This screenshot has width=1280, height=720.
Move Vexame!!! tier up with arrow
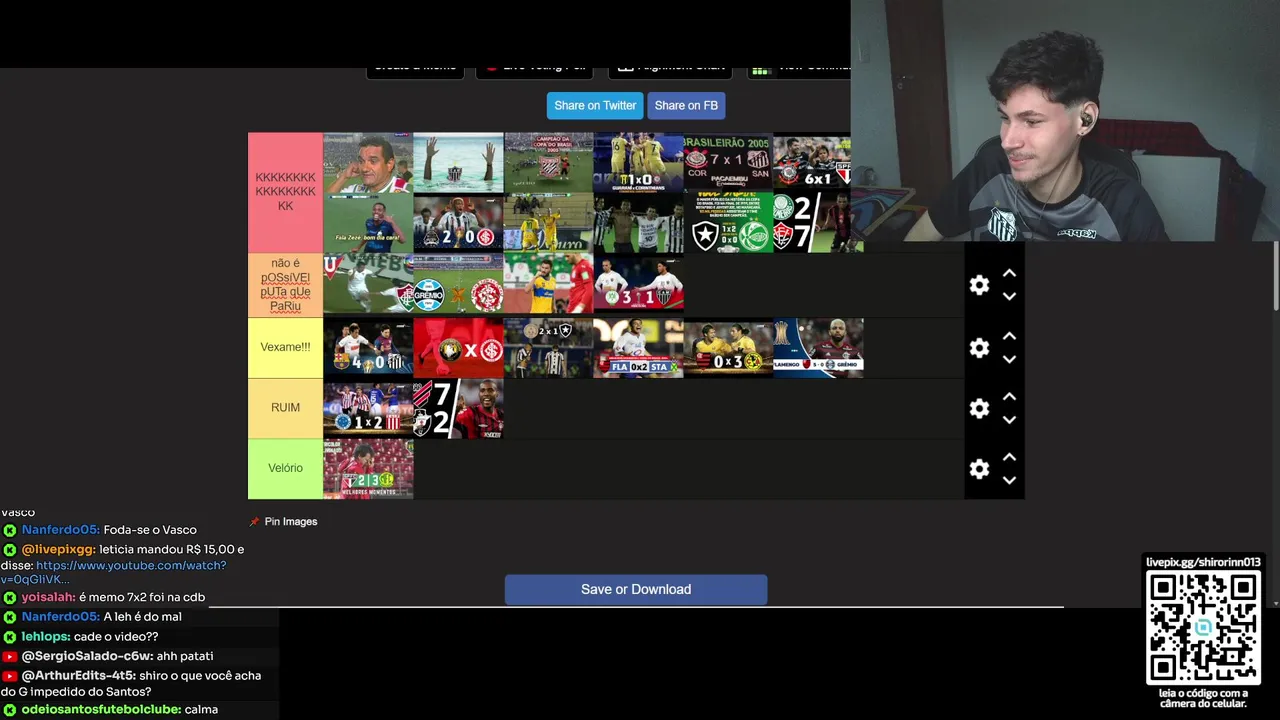click(1009, 336)
